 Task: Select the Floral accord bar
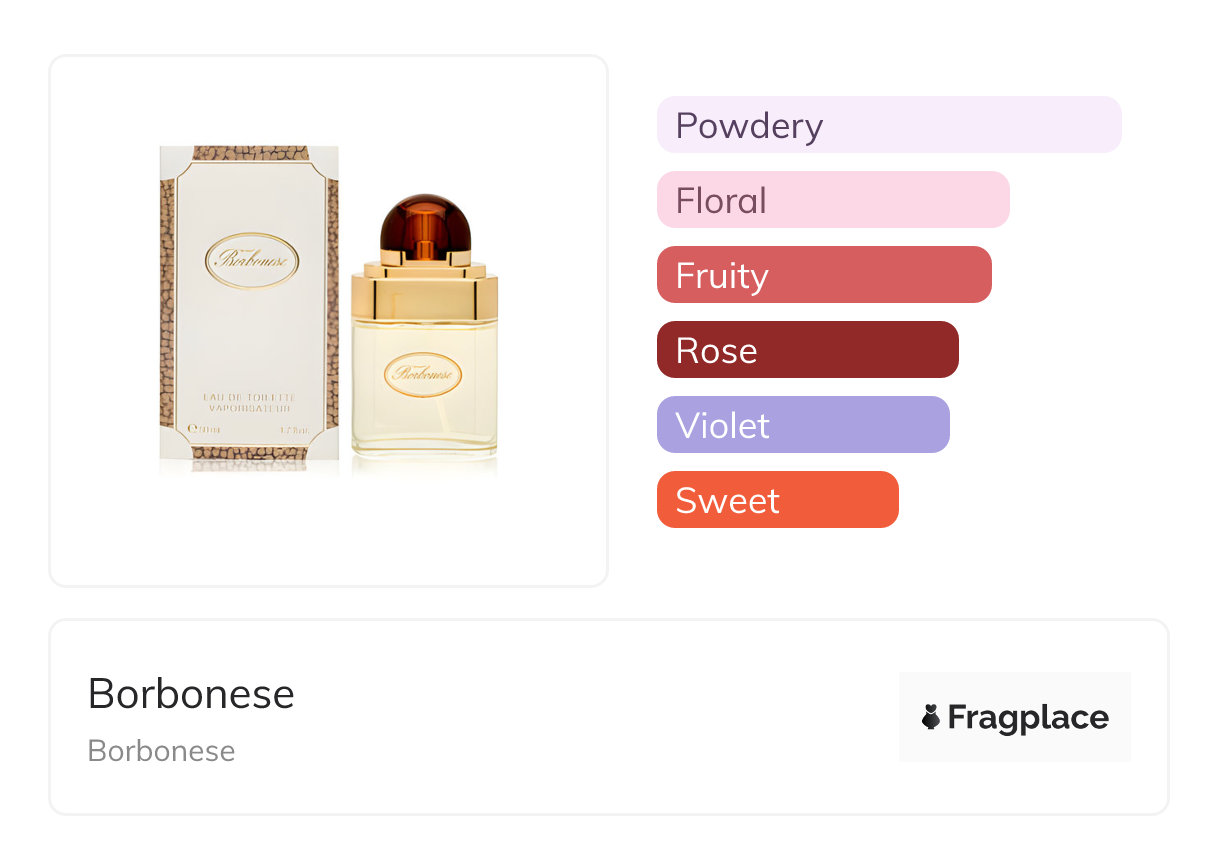832,200
